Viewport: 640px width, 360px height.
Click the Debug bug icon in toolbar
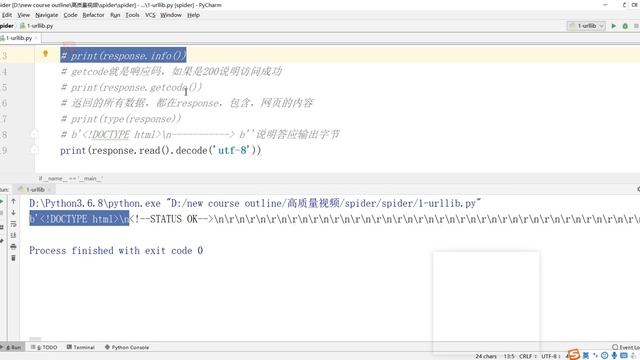pos(625,26)
